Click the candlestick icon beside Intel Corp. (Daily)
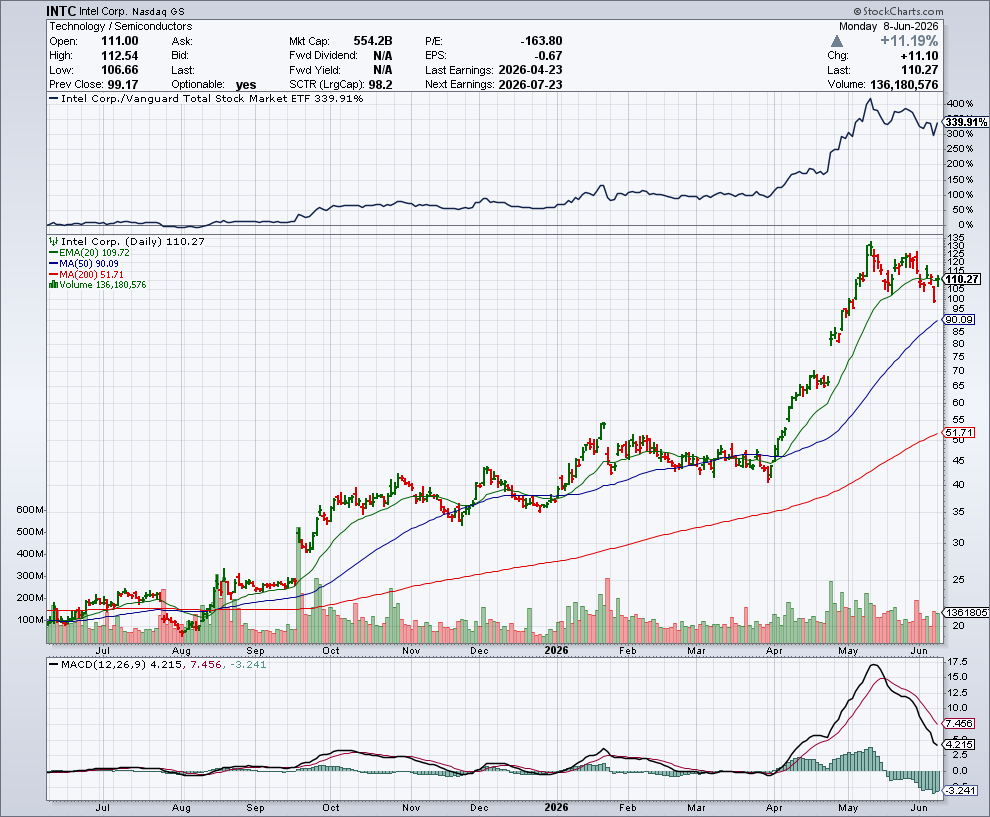 point(54,241)
